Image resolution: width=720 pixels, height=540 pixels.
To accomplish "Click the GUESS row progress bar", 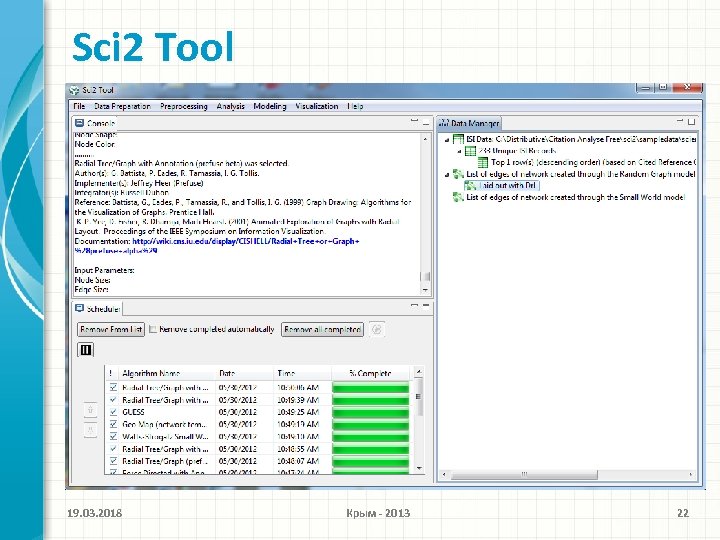I will 370,412.
